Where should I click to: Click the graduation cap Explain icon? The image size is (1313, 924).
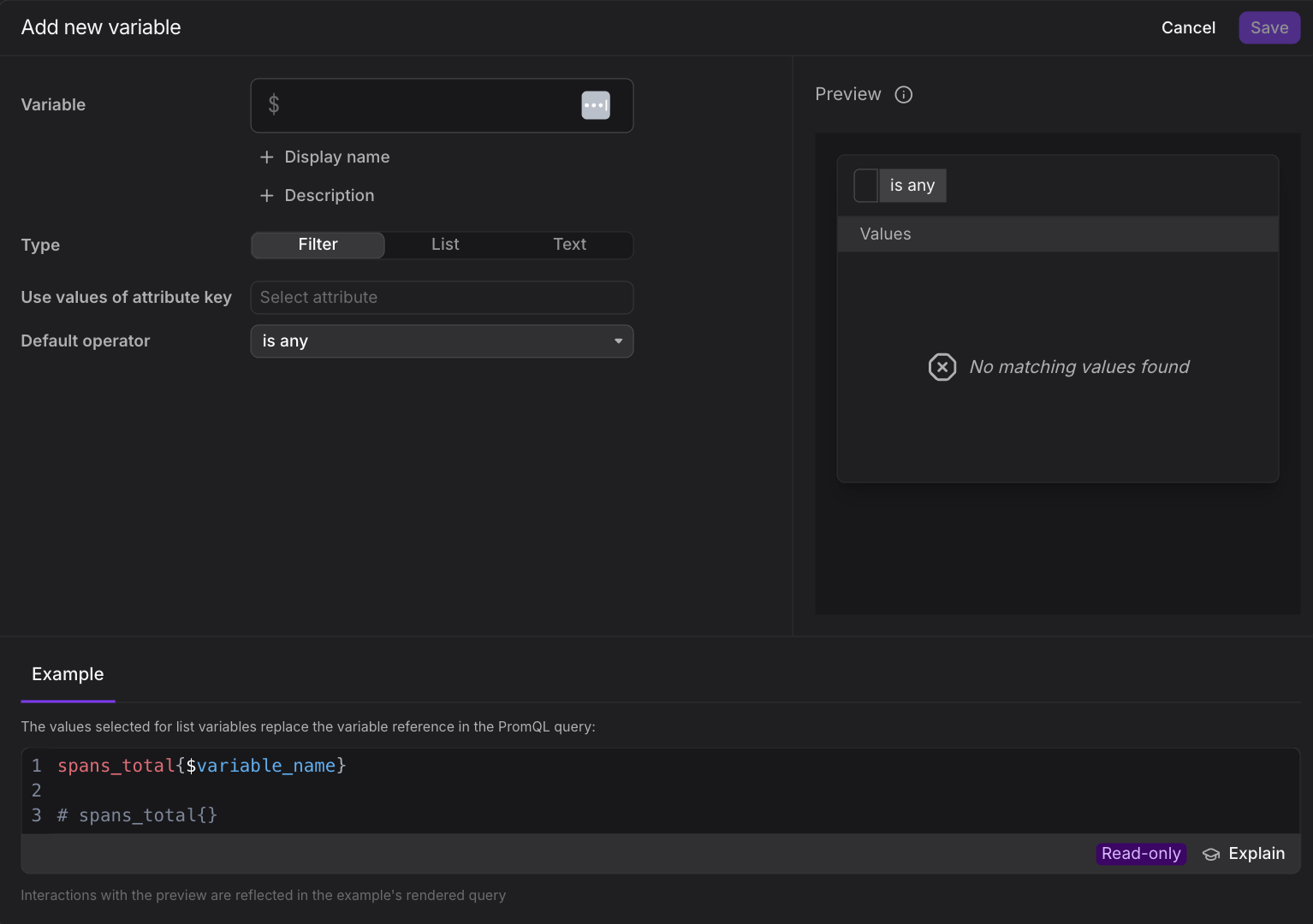[x=1211, y=854]
